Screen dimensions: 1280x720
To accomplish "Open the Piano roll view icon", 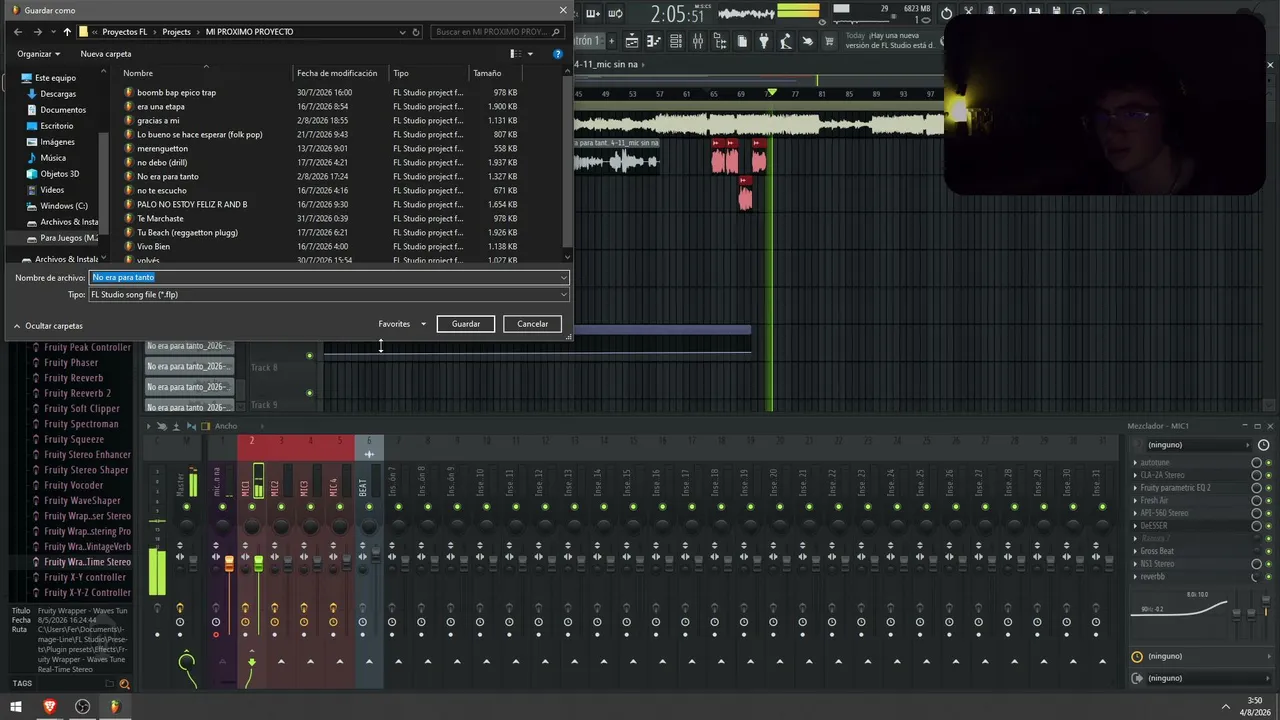I will [654, 41].
